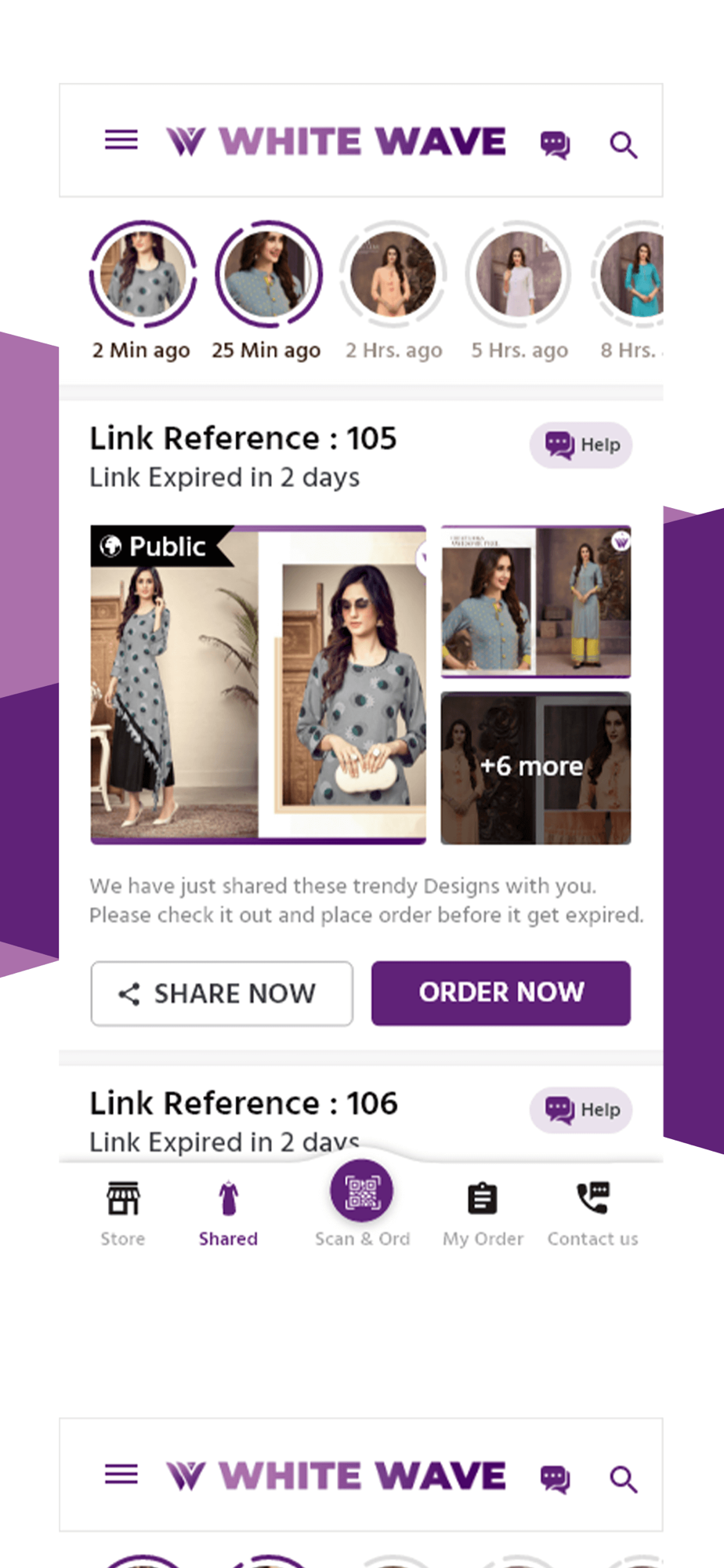
Task: Open the large Public design image
Action: pos(259,684)
